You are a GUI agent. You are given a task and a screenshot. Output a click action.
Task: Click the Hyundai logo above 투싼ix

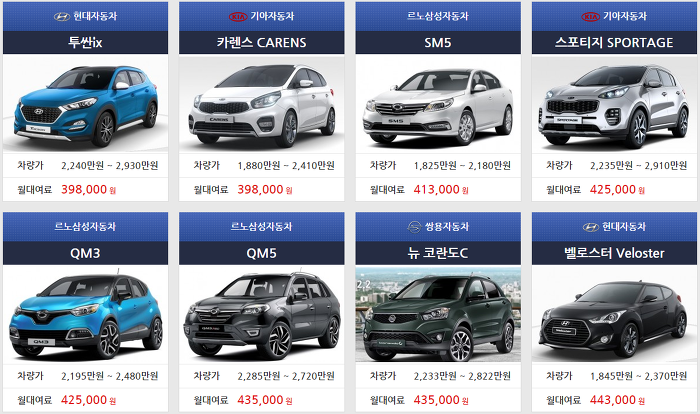click(62, 17)
